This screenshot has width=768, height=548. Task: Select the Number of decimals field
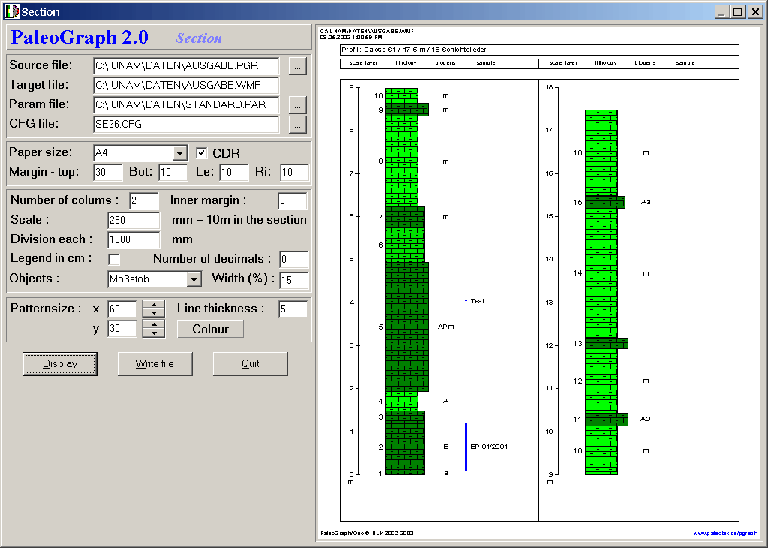point(293,260)
